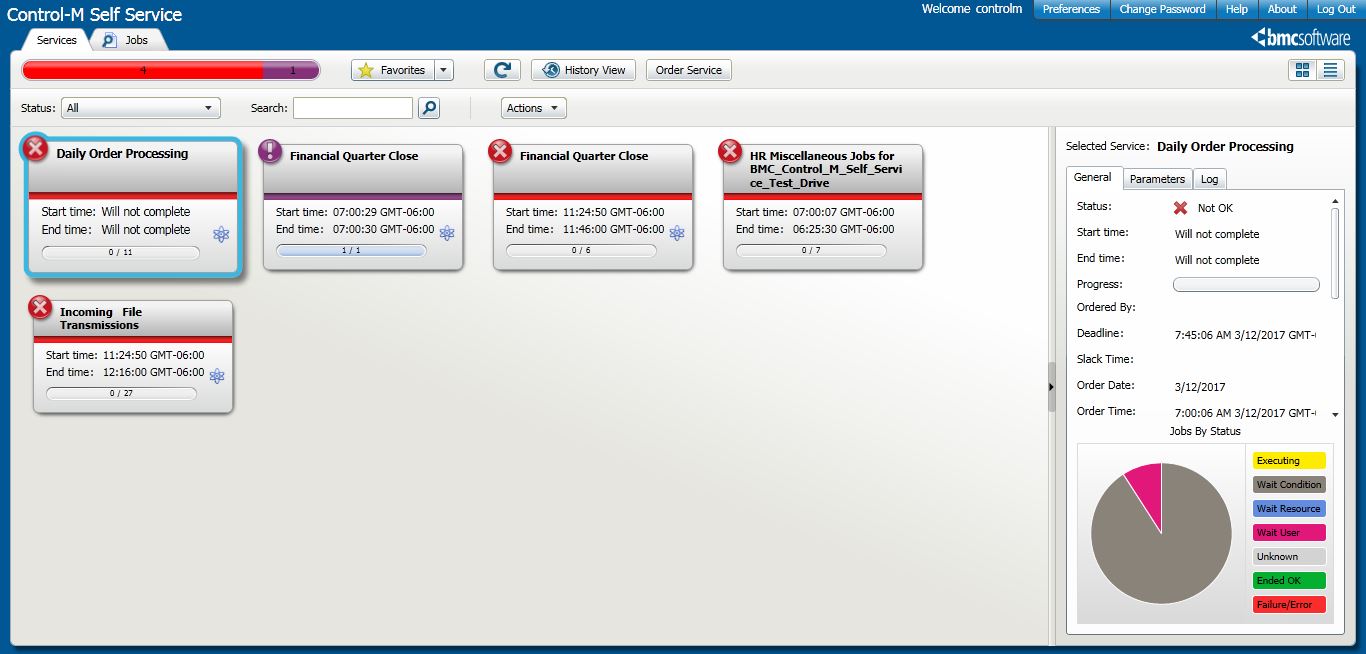Open the Status filter dropdown
This screenshot has height=654, width=1366.
coord(141,108)
